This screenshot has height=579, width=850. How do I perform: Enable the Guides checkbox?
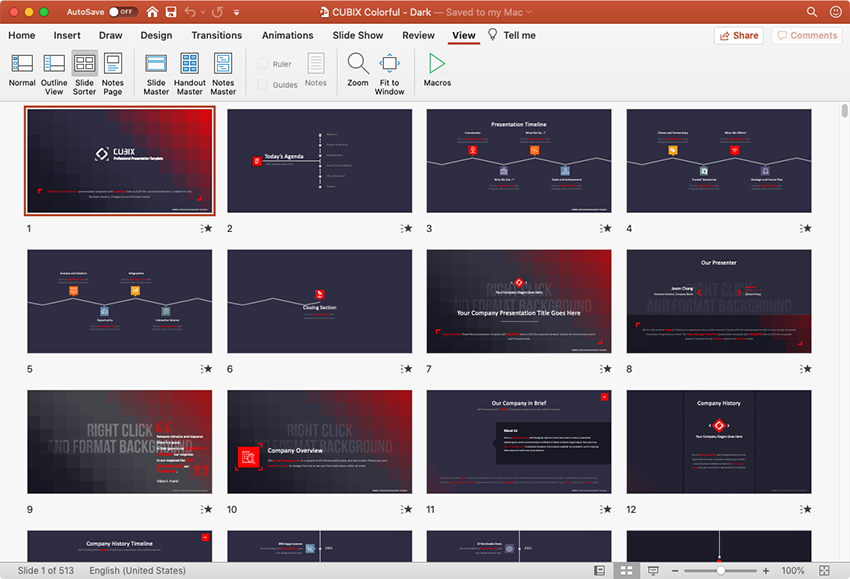(x=262, y=85)
